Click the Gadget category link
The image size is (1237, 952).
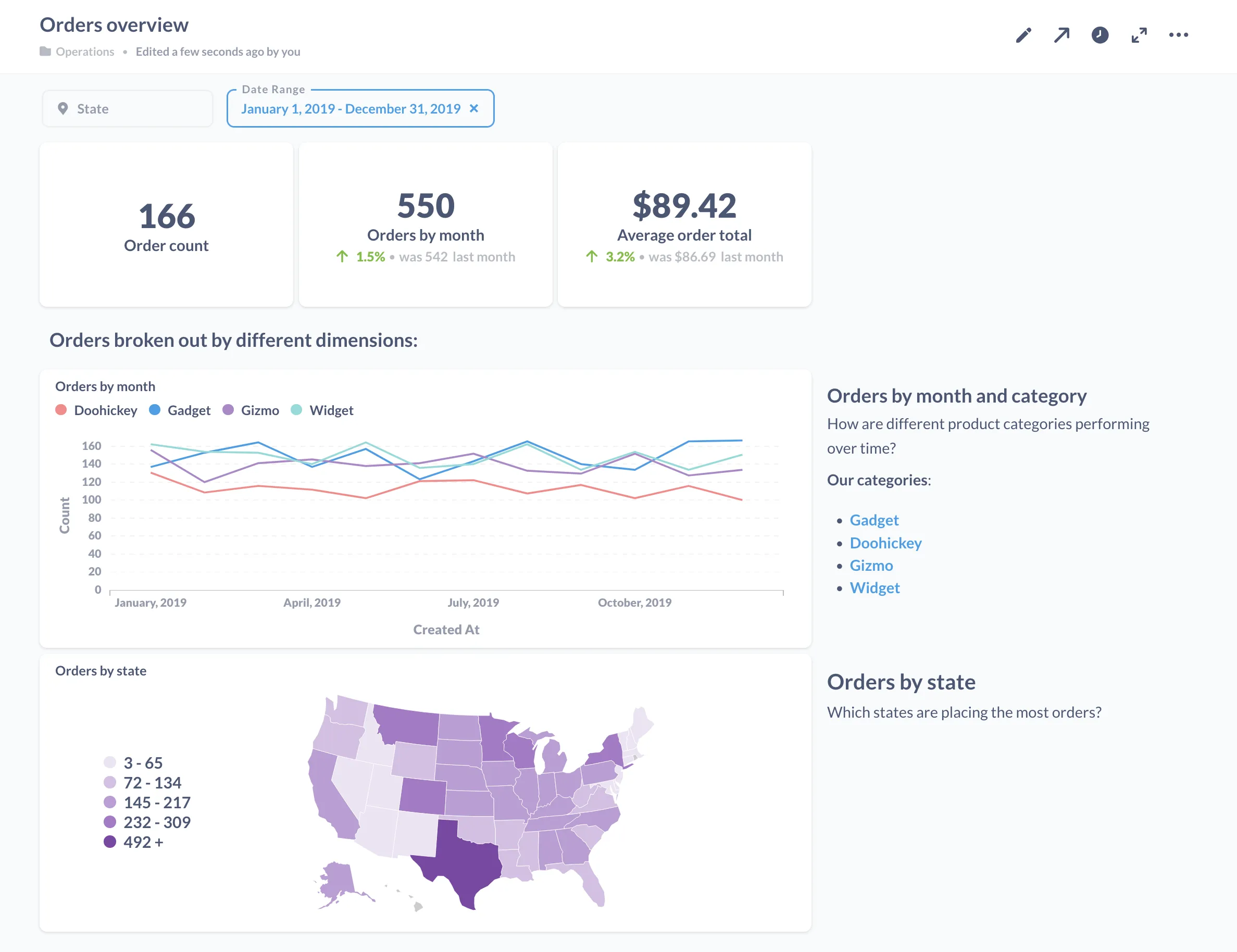pyautogui.click(x=873, y=519)
